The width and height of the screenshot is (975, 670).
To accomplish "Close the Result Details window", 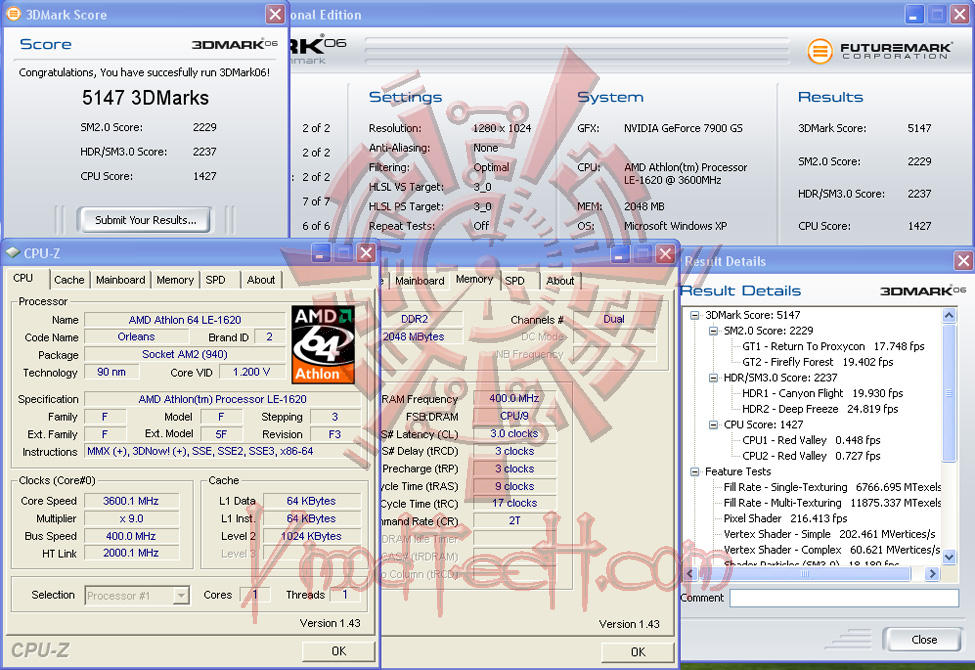I will (x=963, y=261).
